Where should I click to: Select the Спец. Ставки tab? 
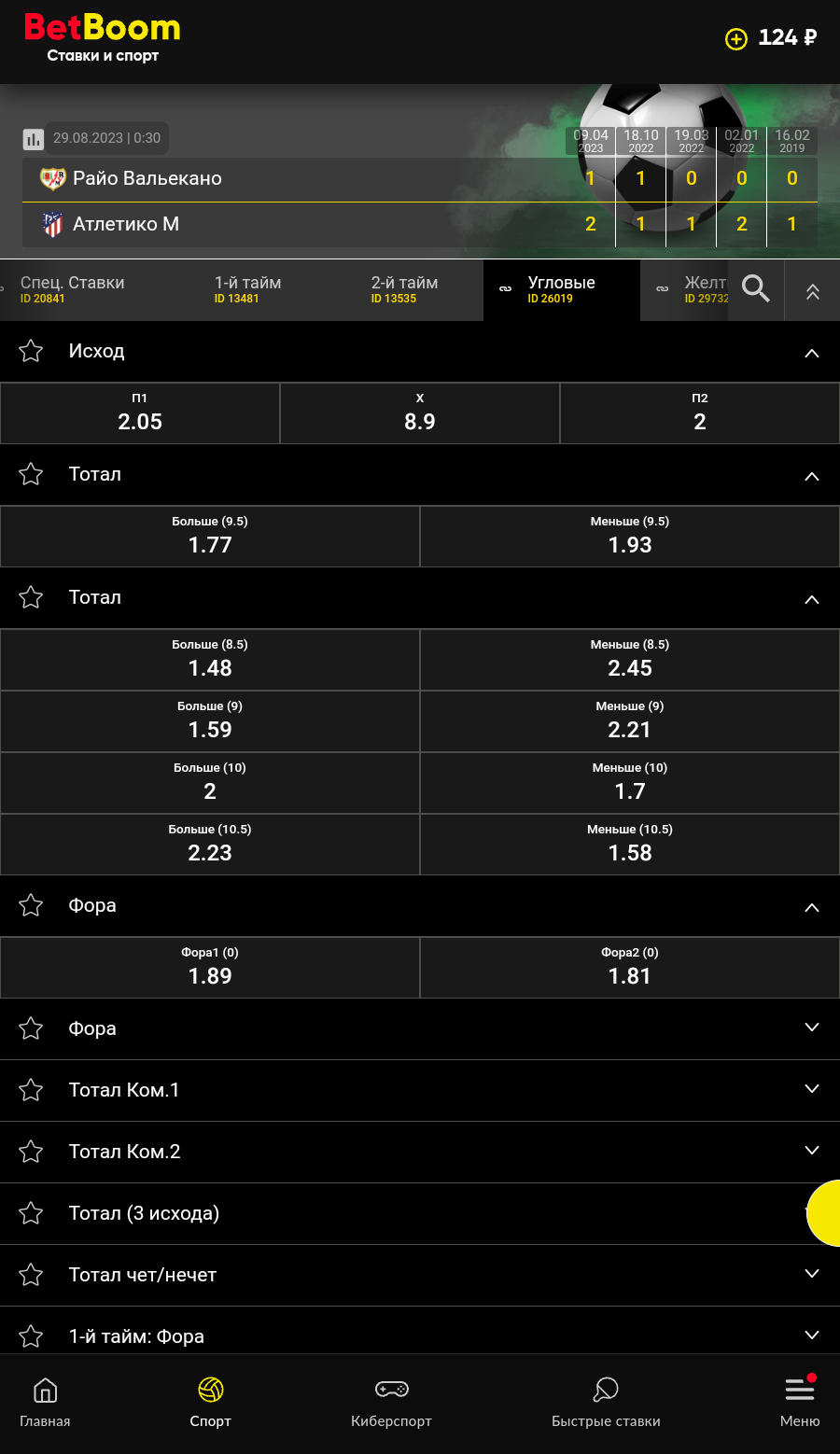pyautogui.click(x=72, y=289)
